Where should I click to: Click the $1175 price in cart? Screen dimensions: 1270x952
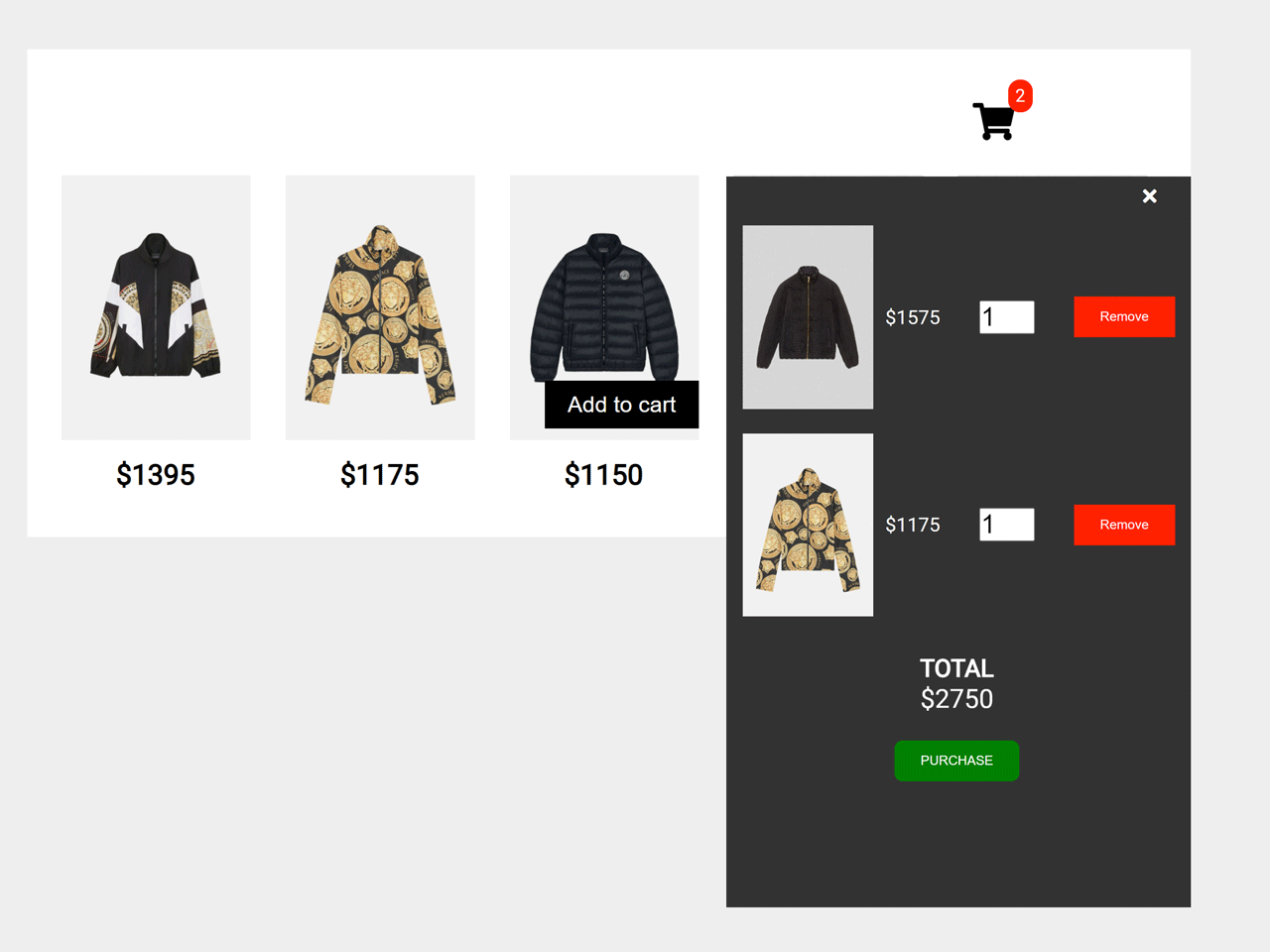913,525
